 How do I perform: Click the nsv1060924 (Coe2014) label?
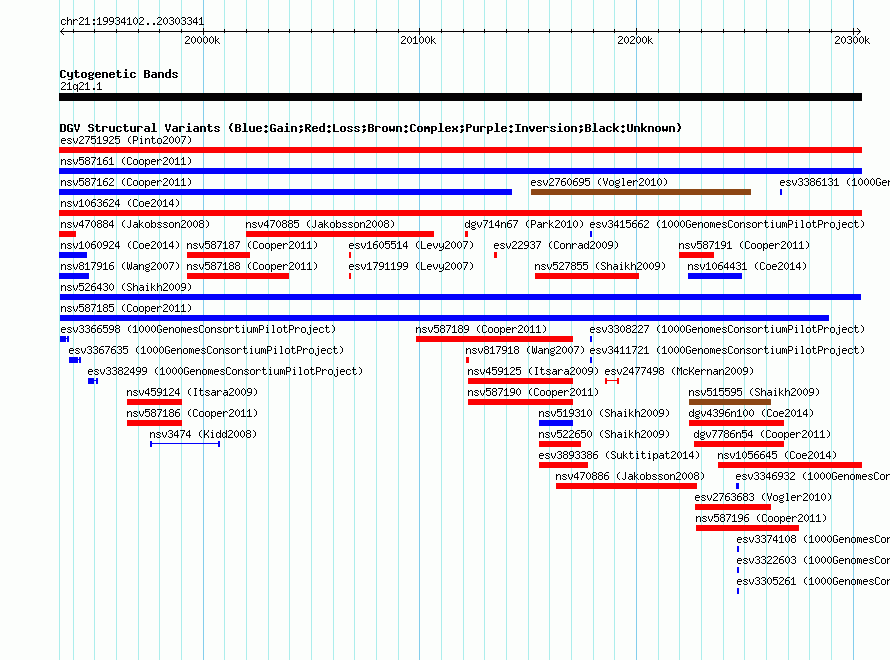120,245
